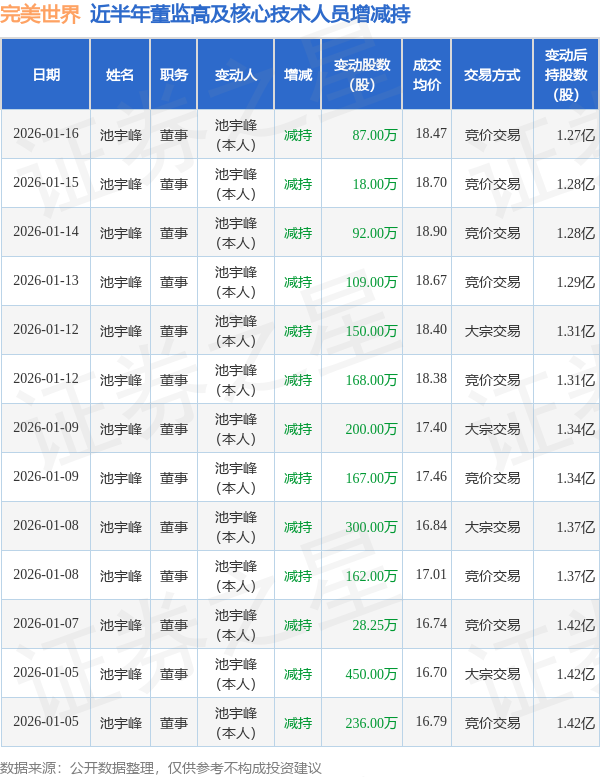Click the 数据来源 footer disclaimer text

(x=161, y=767)
